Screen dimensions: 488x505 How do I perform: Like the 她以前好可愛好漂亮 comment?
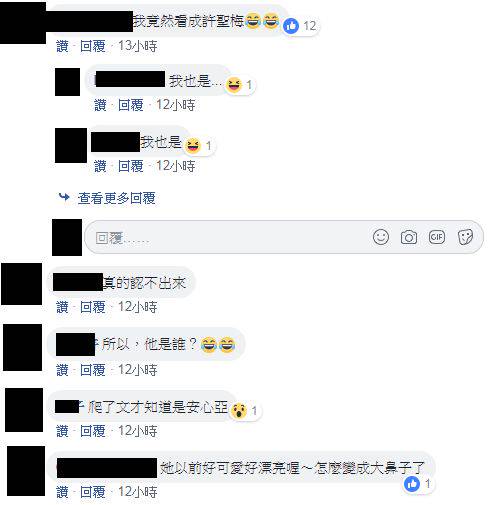tap(62, 492)
